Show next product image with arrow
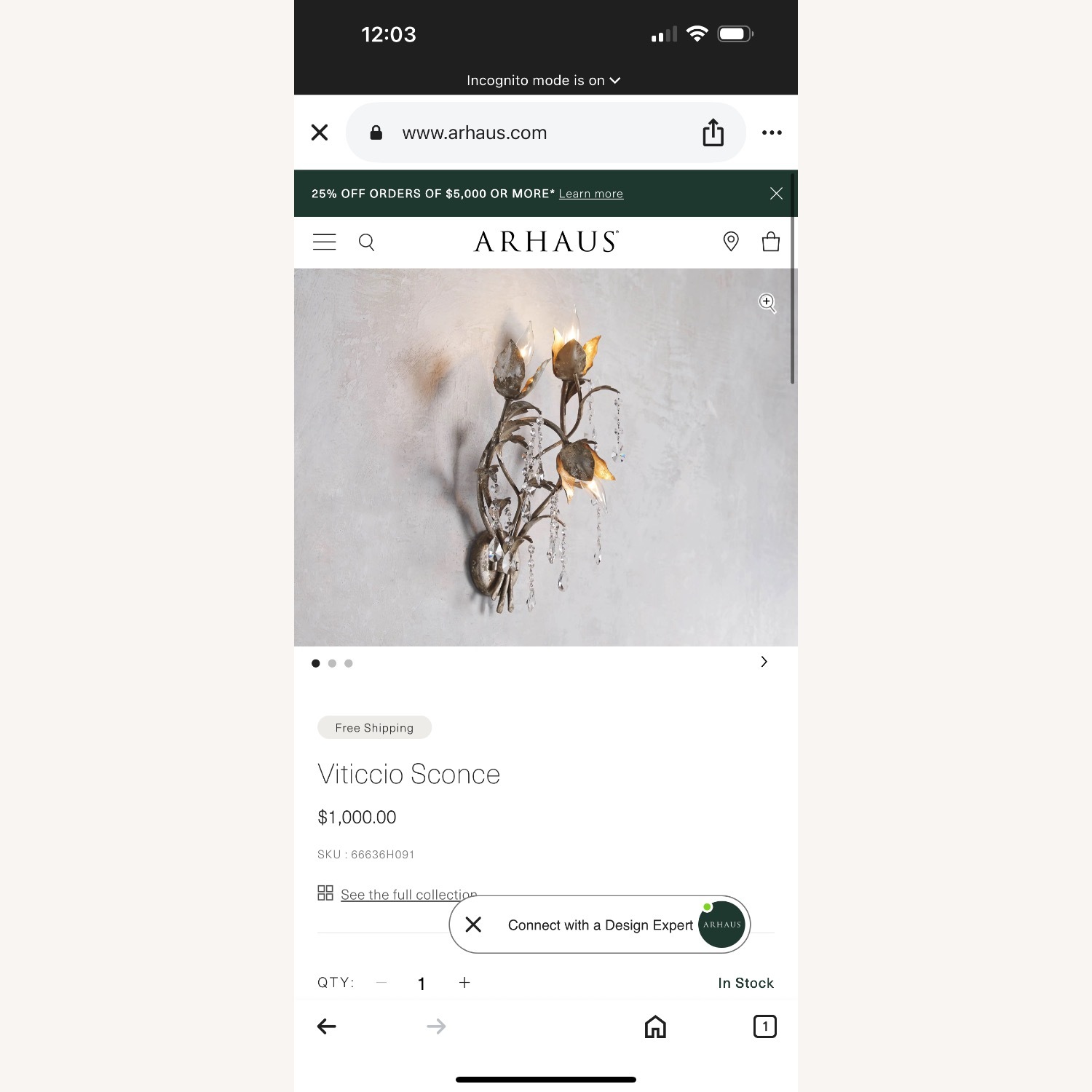Viewport: 1092px width, 1092px height. (764, 662)
